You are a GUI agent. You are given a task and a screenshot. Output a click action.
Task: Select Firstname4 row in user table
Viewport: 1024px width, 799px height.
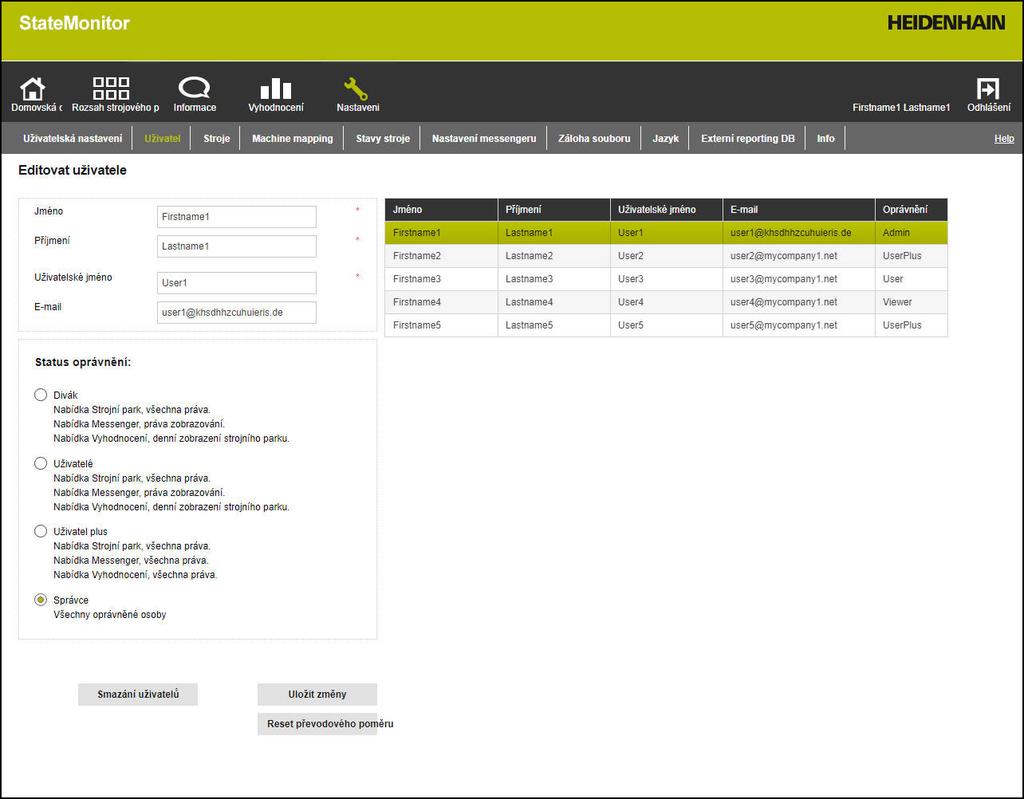666,302
